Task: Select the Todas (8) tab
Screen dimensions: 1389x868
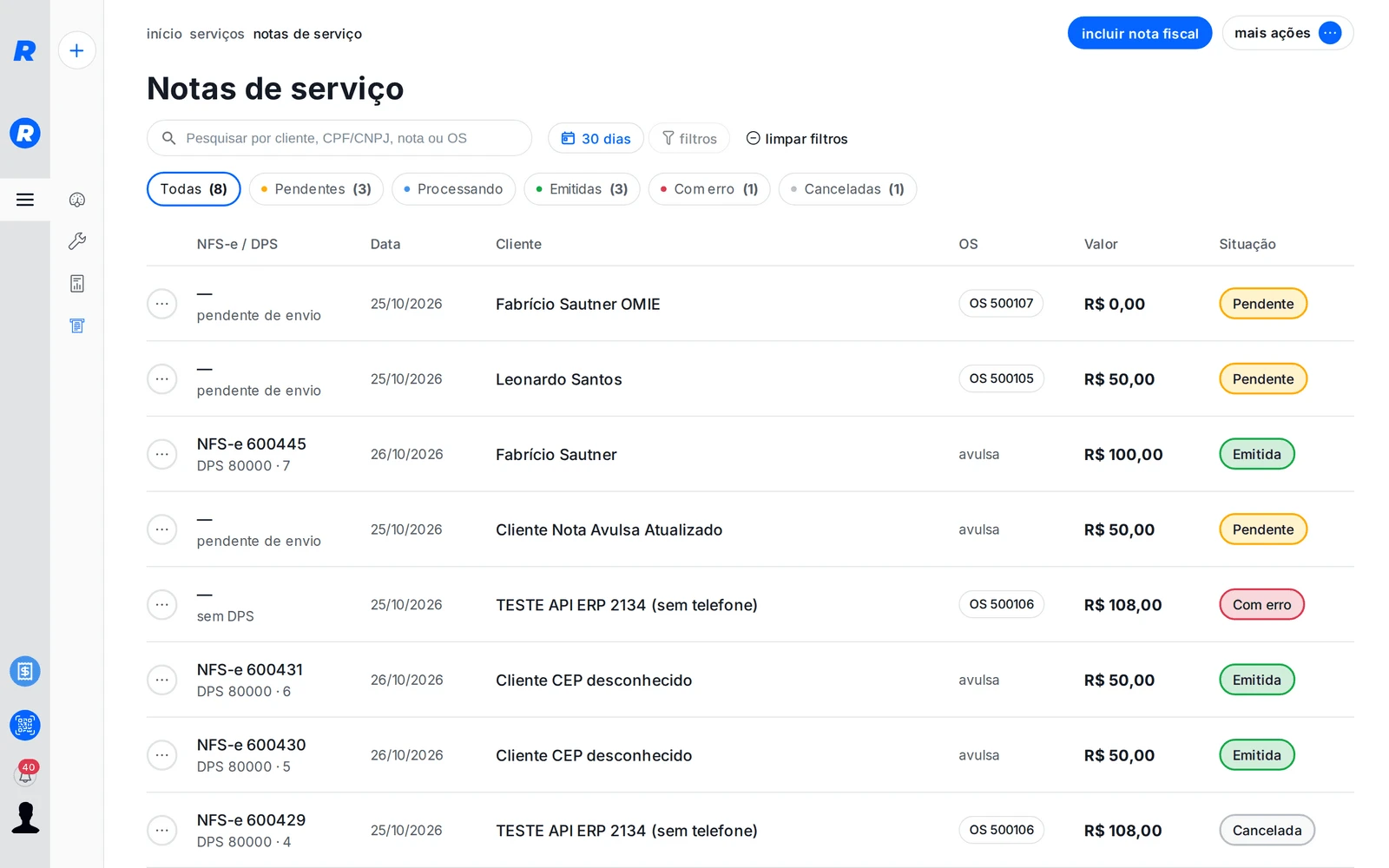Action: tap(194, 189)
